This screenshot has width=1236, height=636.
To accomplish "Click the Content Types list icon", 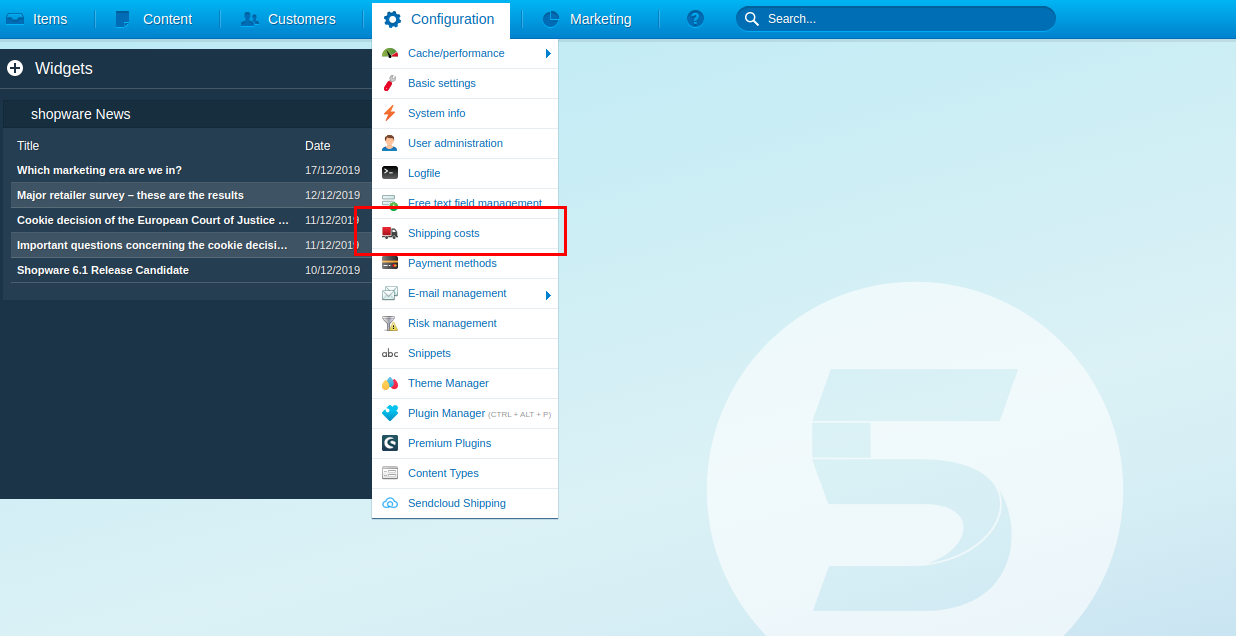I will click(390, 473).
